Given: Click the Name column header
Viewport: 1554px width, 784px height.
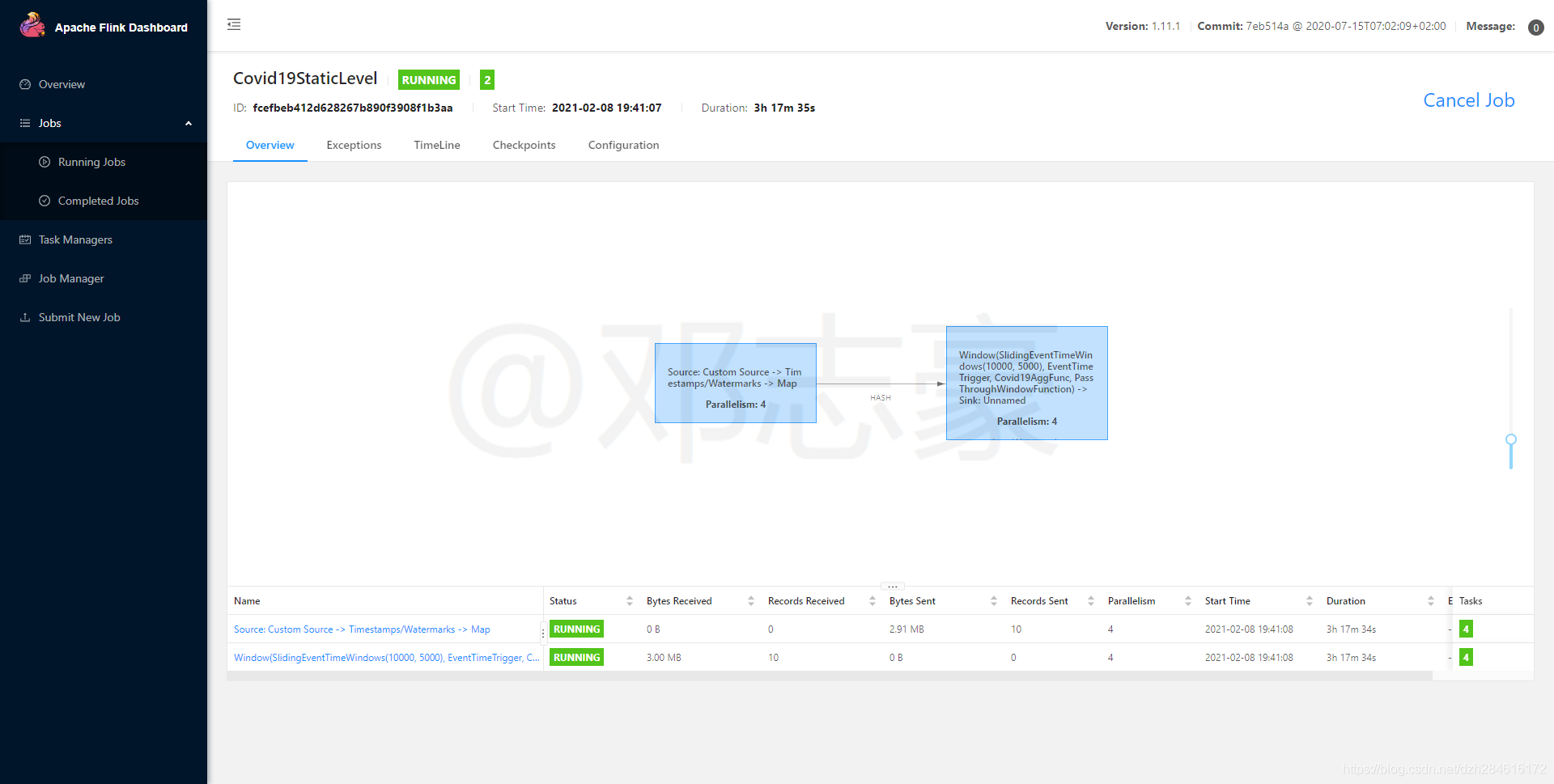Looking at the screenshot, I should point(247,601).
